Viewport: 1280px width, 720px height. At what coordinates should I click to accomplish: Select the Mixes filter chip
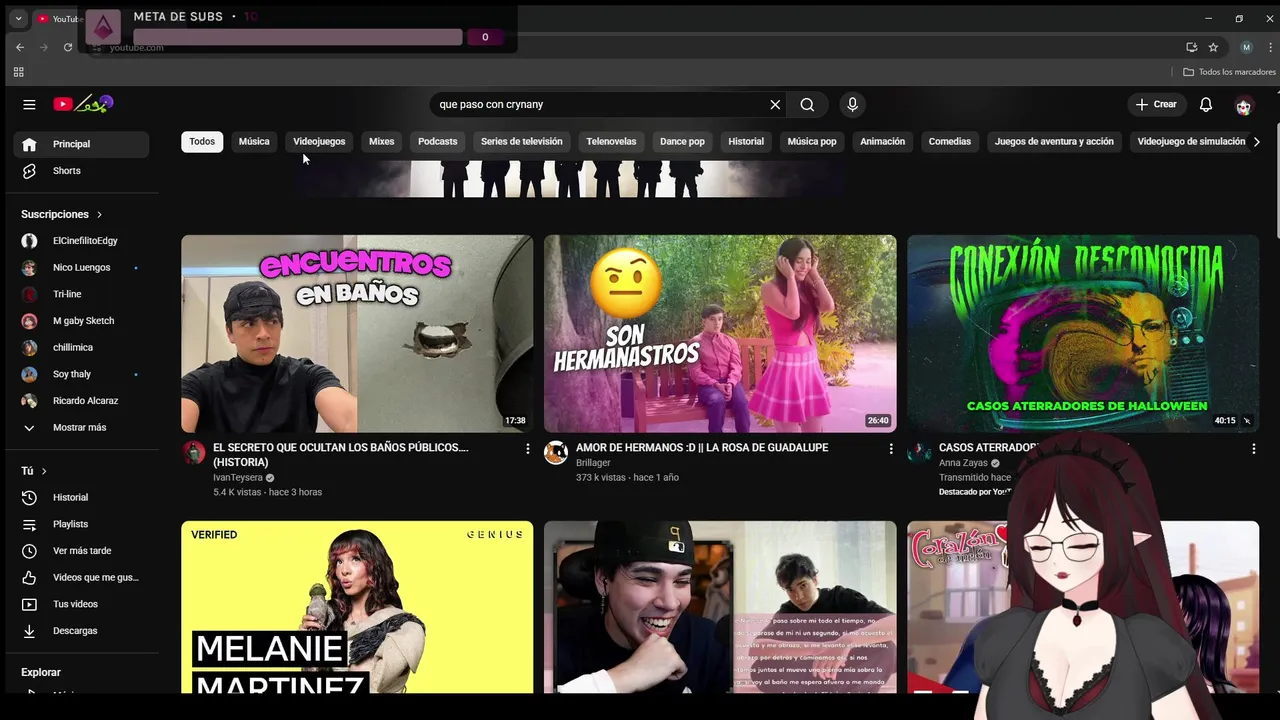coord(382,142)
